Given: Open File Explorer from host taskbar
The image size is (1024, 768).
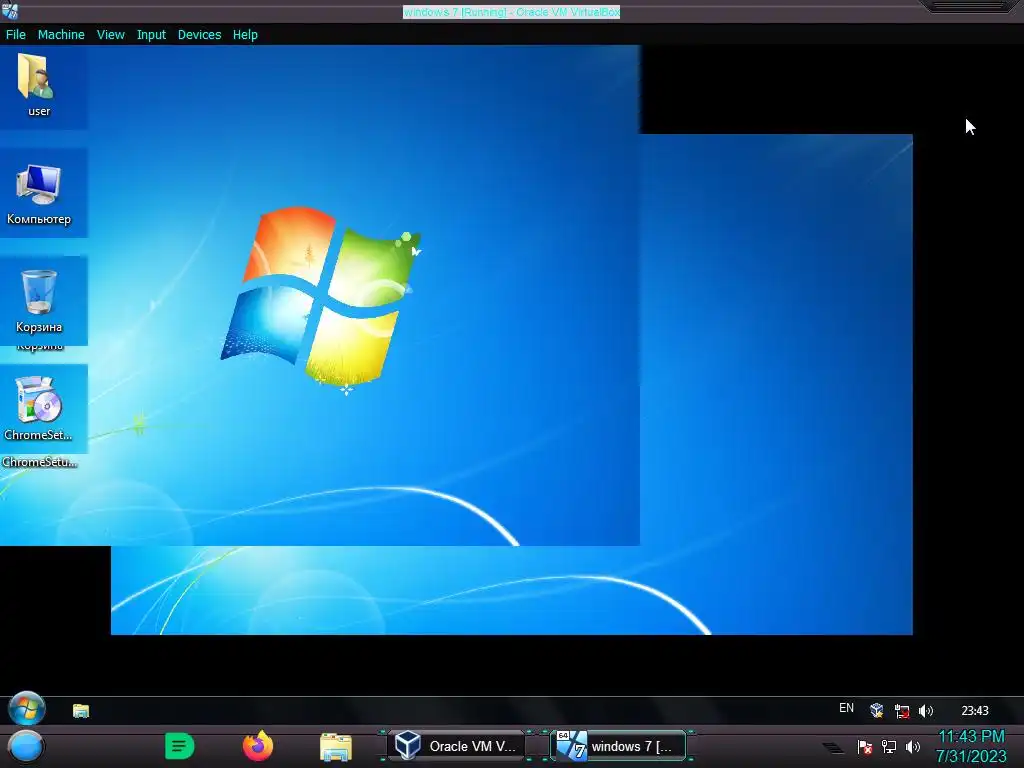Looking at the screenshot, I should (336, 747).
